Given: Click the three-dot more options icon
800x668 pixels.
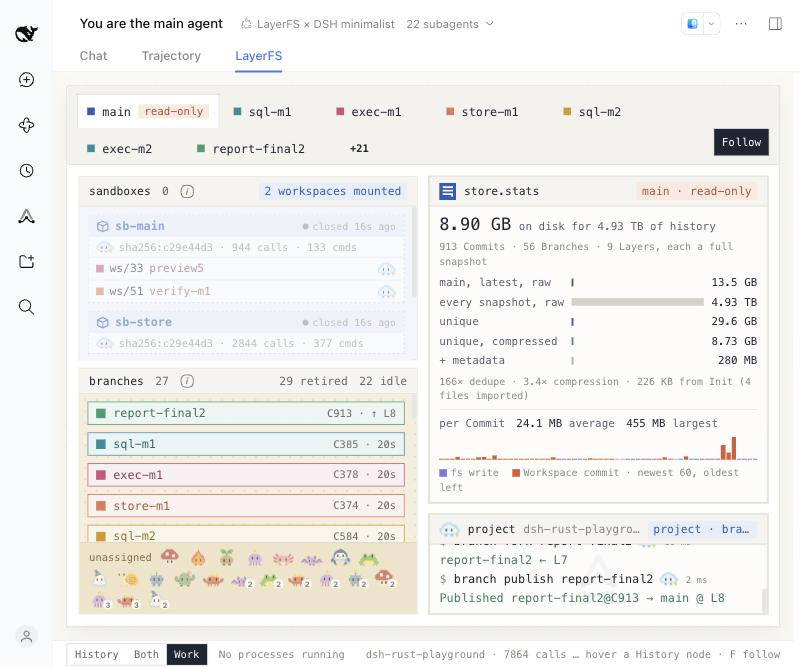Looking at the screenshot, I should click(x=741, y=23).
